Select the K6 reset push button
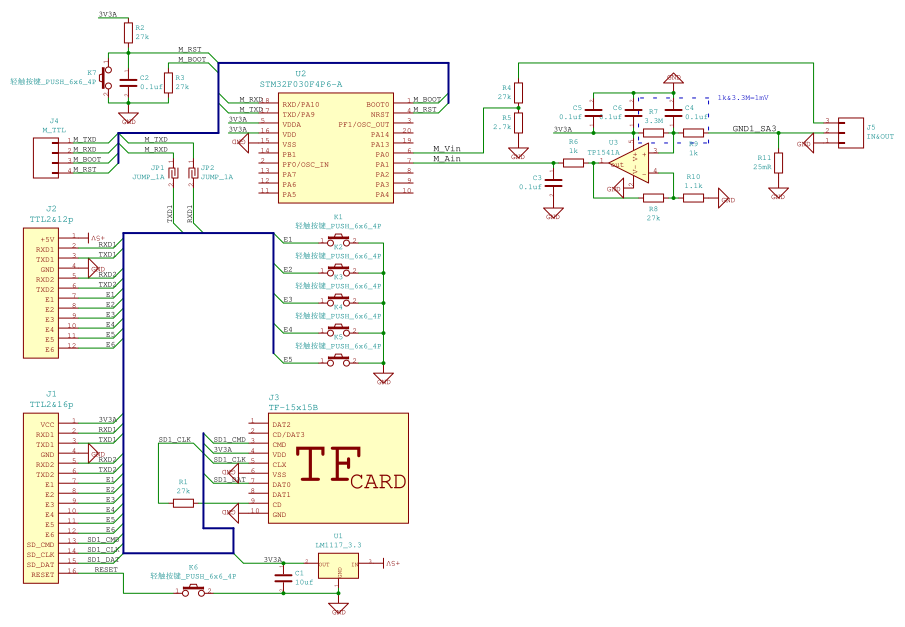The height and width of the screenshot is (627, 905). 193,592
